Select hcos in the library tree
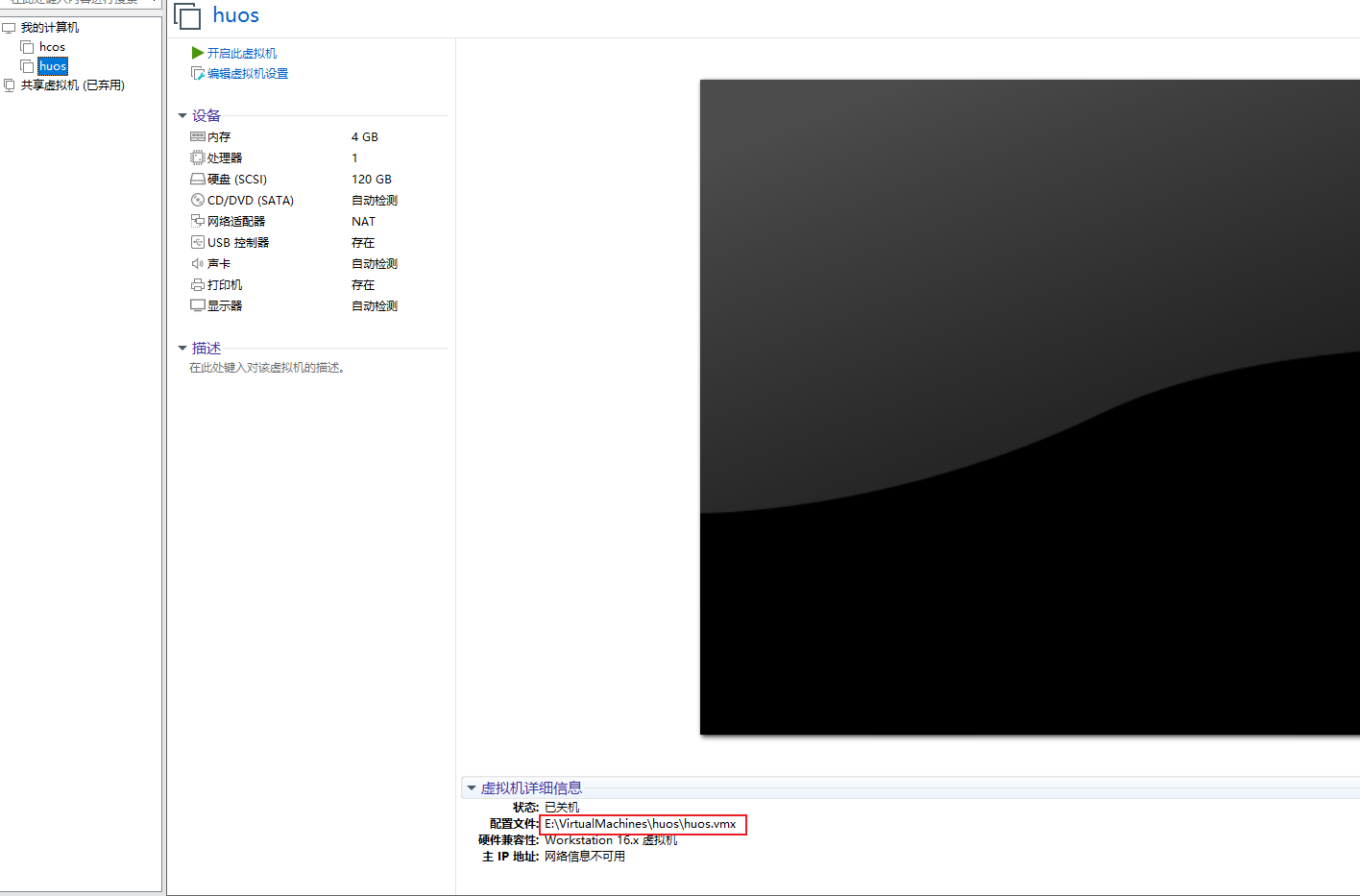This screenshot has width=1360, height=896. pyautogui.click(x=52, y=47)
